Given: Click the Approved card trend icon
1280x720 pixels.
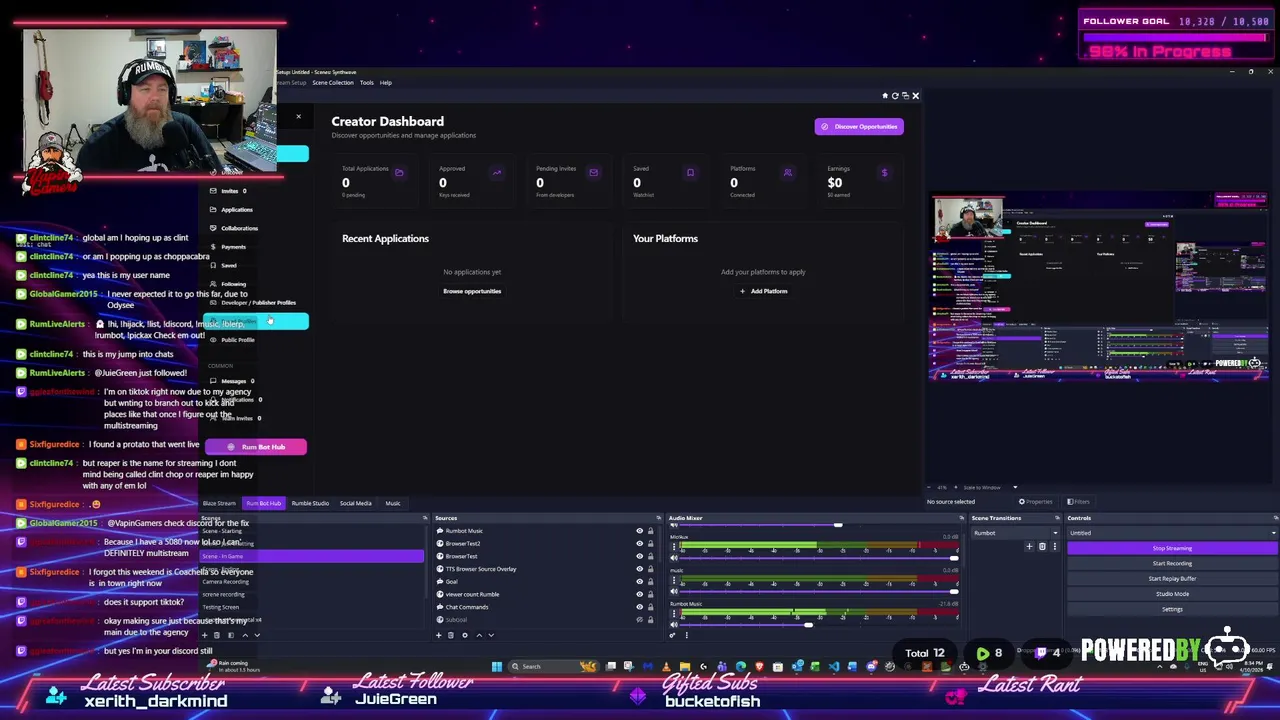Looking at the screenshot, I should 496,173.
